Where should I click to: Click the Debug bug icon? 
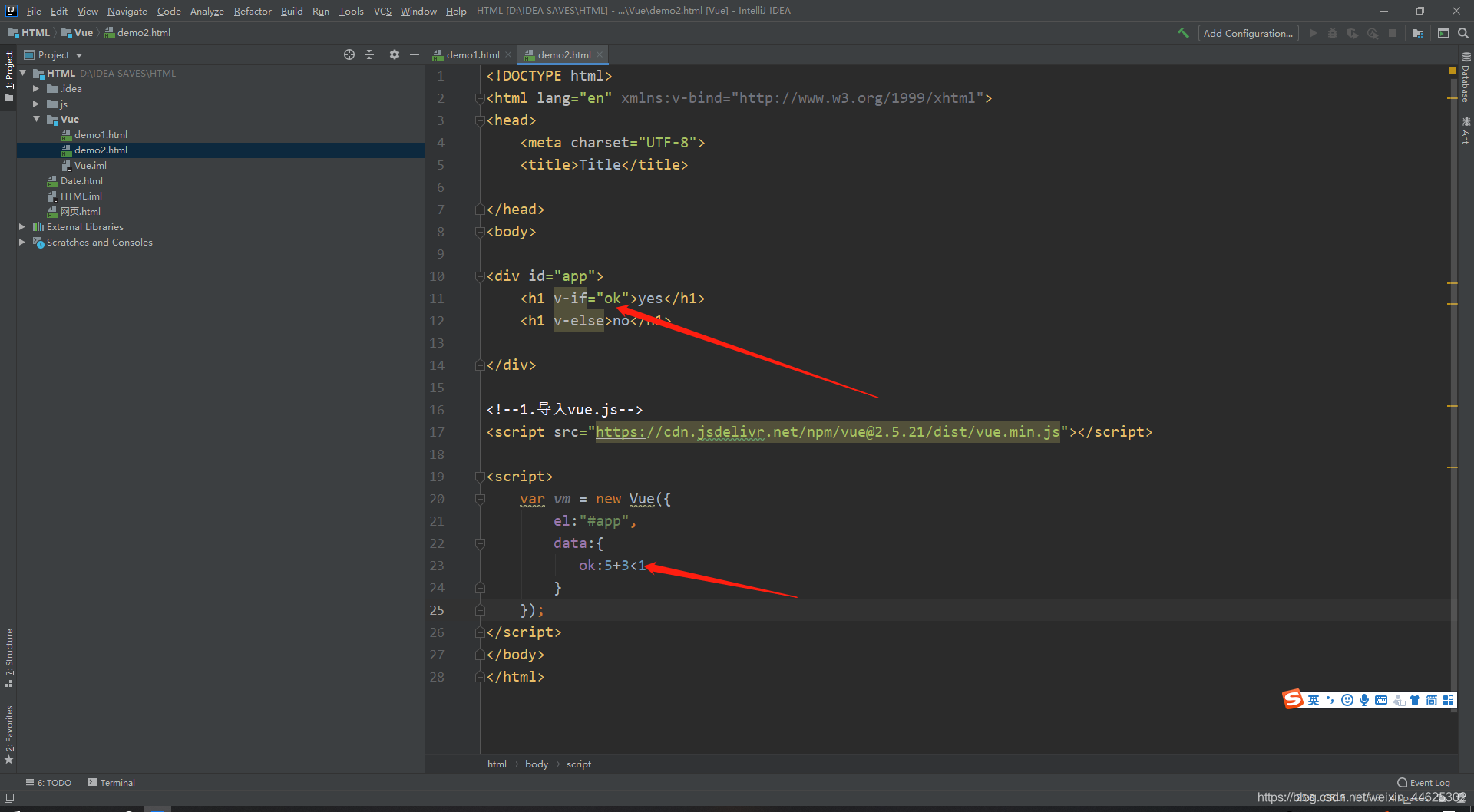[x=1333, y=33]
